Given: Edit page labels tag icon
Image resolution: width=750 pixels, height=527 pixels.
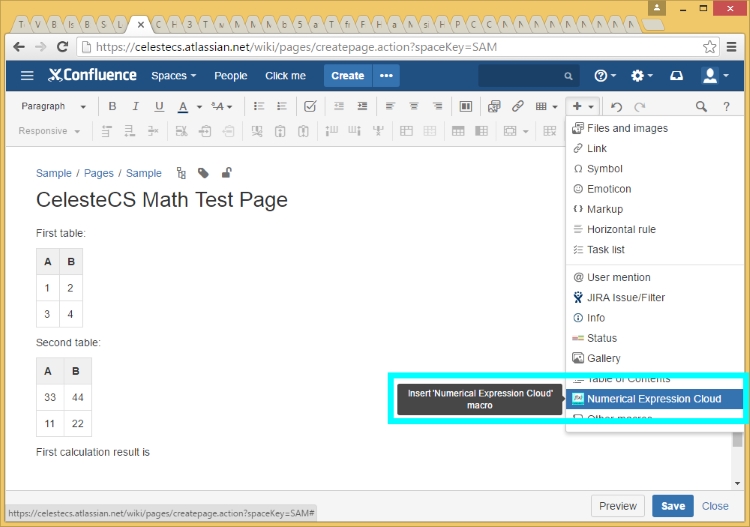Looking at the screenshot, I should (x=203, y=173).
